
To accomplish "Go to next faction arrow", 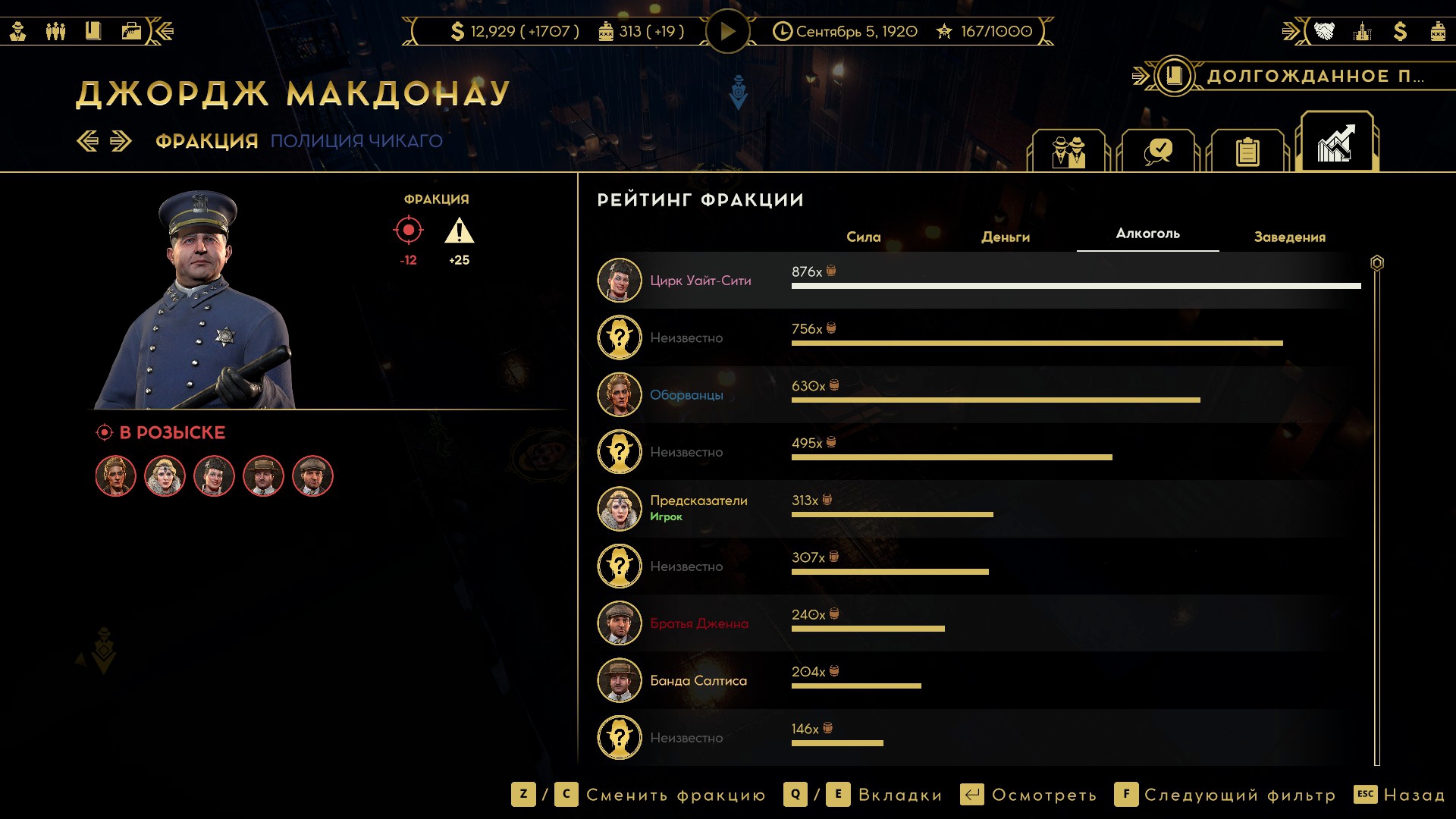I will coord(121,141).
